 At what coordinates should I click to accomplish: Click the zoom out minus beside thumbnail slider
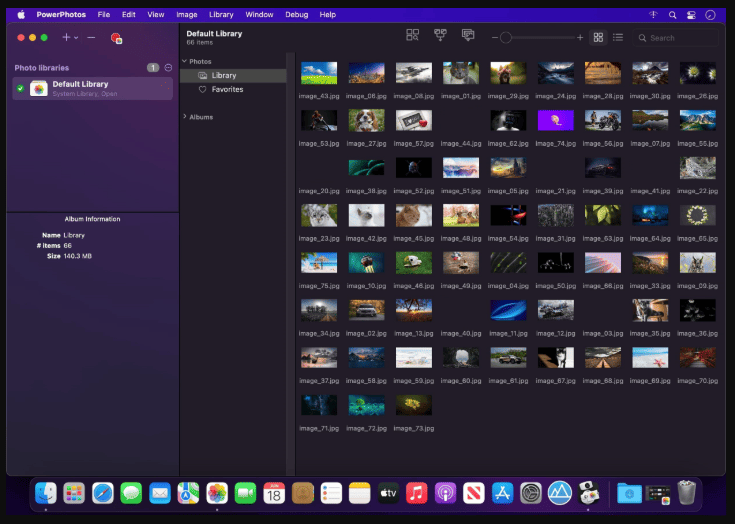pyautogui.click(x=495, y=38)
